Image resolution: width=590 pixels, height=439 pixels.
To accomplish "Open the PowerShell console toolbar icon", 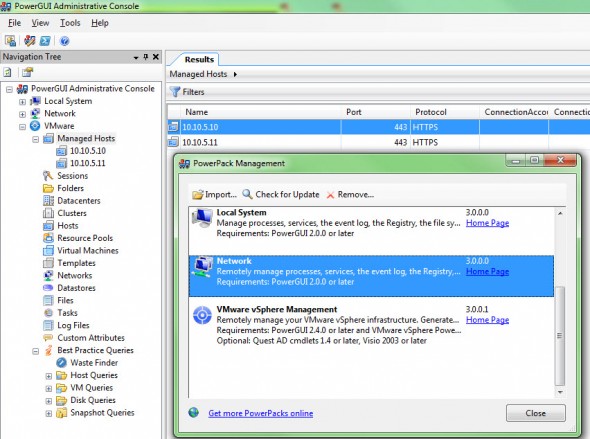I will (45, 41).
